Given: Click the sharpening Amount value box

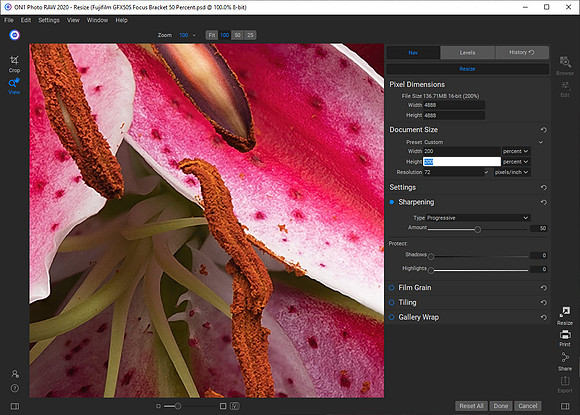Looking at the screenshot, I should [x=538, y=228].
